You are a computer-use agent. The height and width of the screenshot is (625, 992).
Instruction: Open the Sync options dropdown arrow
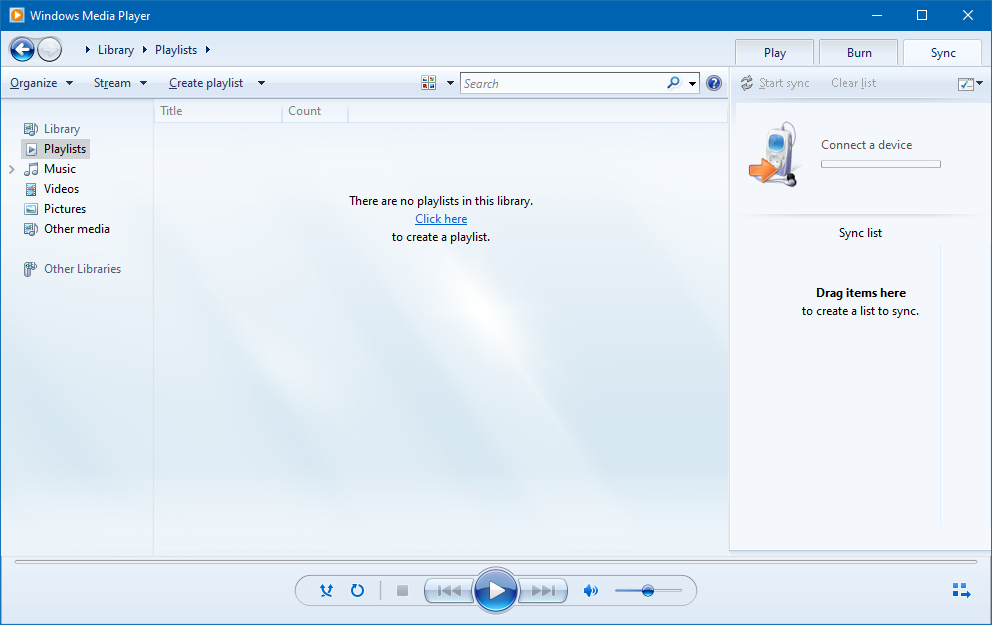tap(979, 83)
